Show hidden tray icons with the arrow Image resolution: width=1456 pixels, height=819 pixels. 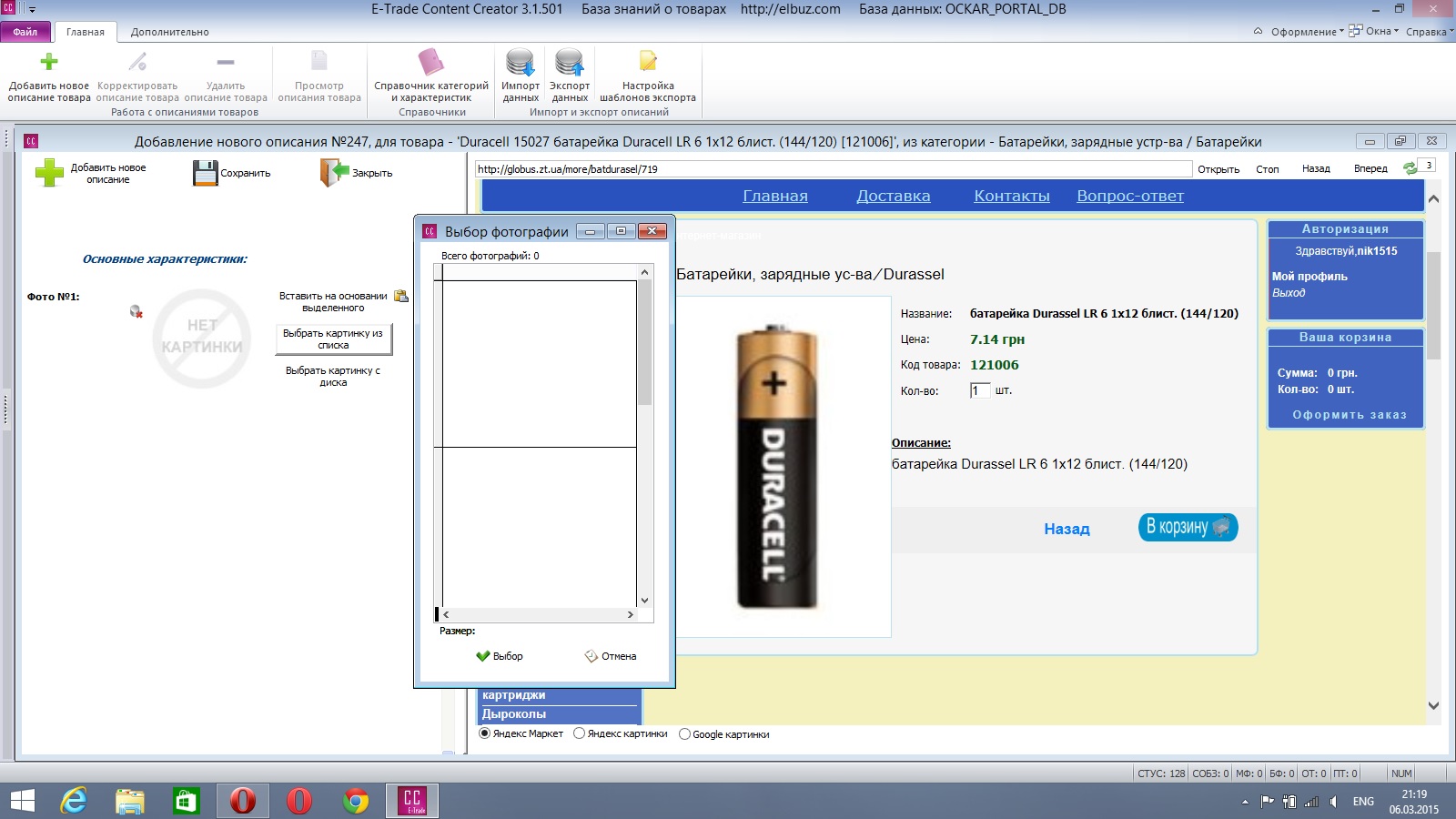(x=1245, y=802)
